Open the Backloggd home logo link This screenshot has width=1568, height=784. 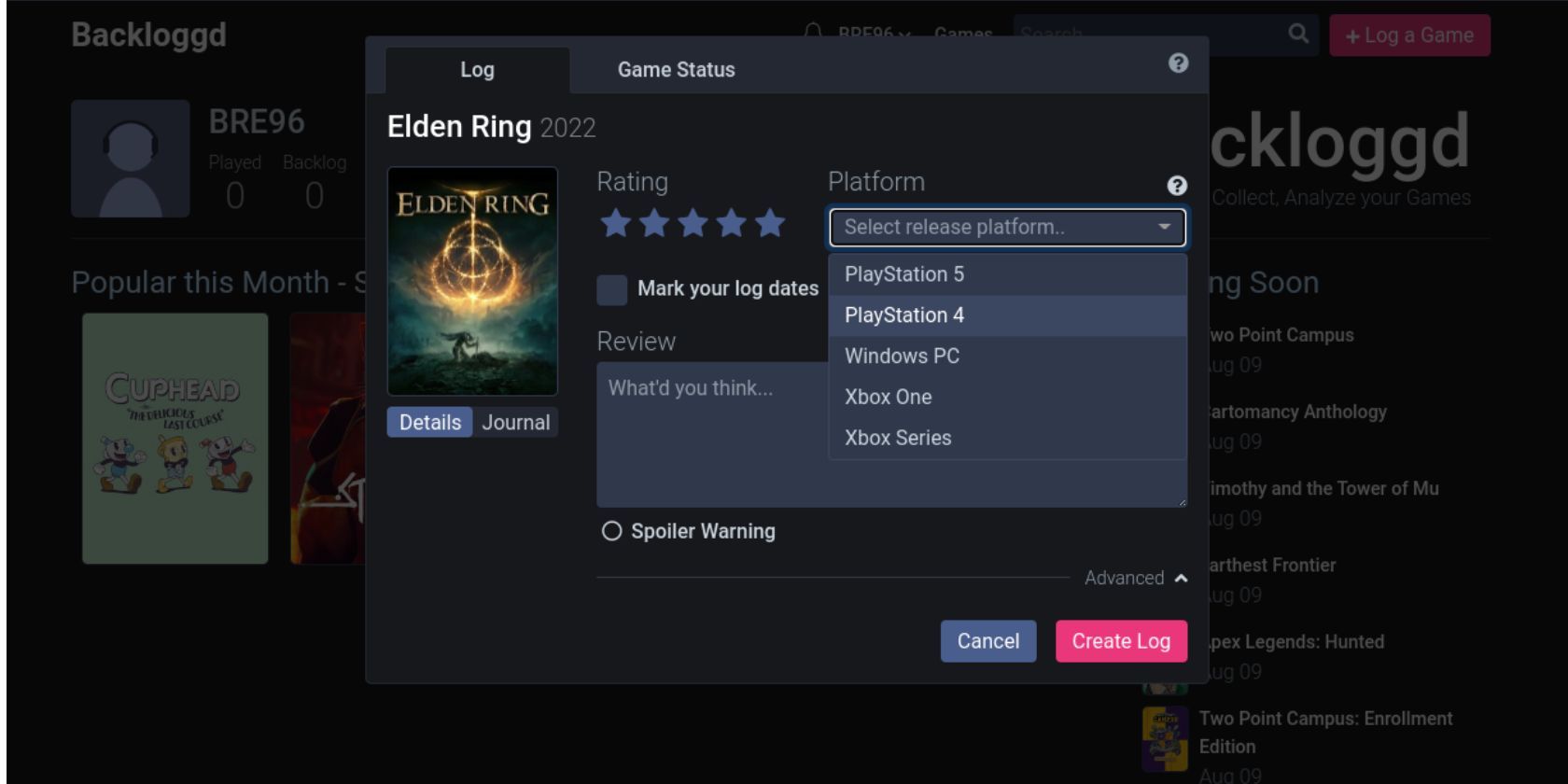(149, 35)
